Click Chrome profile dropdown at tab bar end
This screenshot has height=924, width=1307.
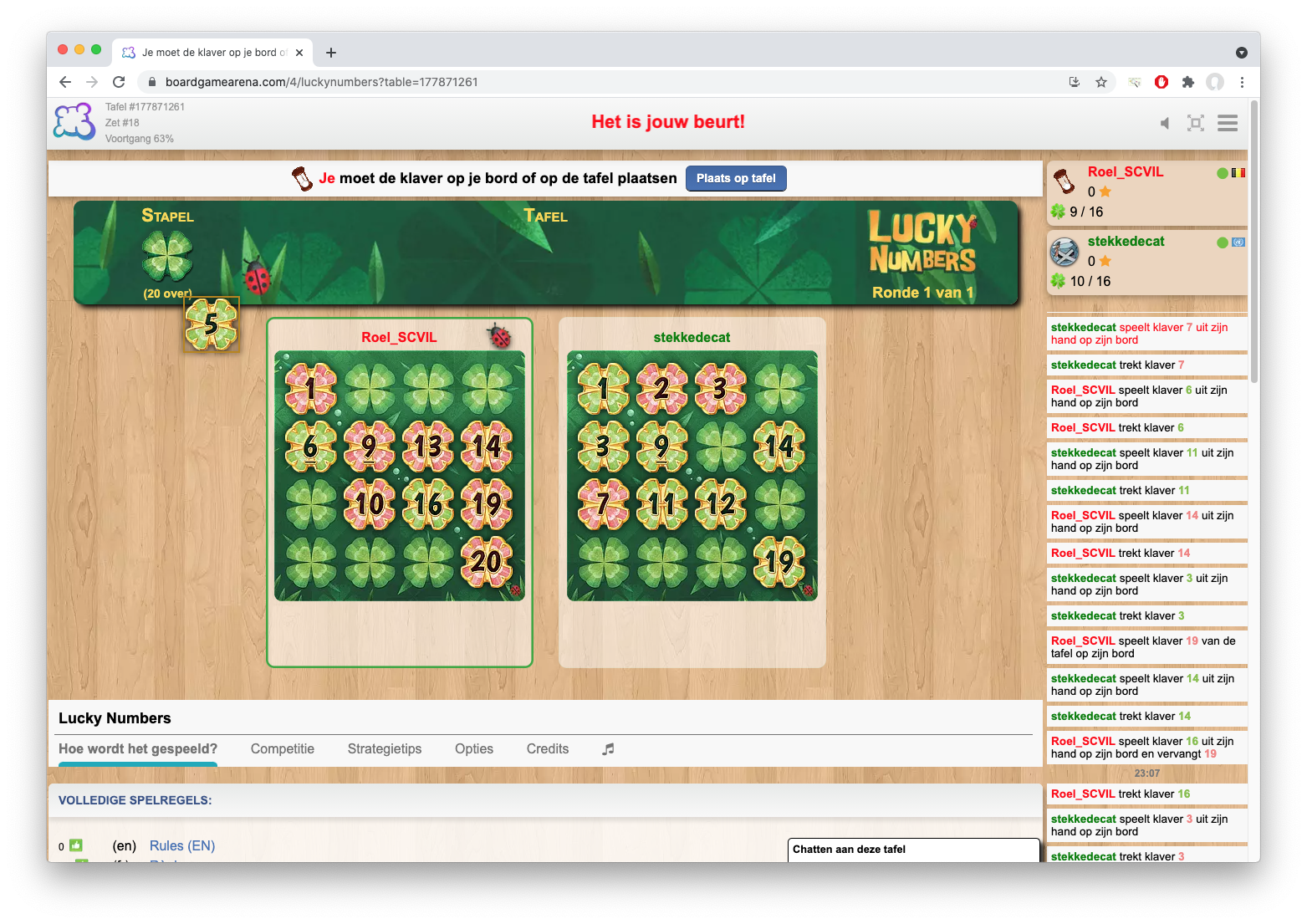1242,53
